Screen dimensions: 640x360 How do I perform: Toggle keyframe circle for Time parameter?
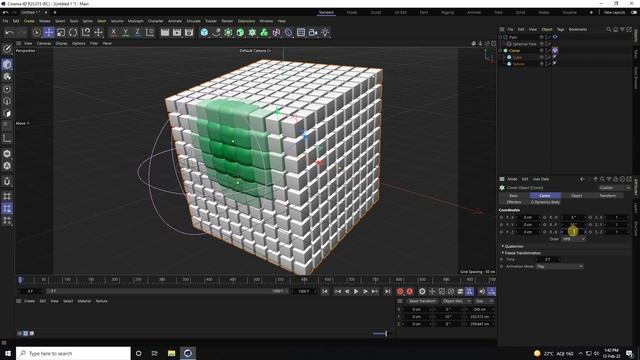(502, 259)
